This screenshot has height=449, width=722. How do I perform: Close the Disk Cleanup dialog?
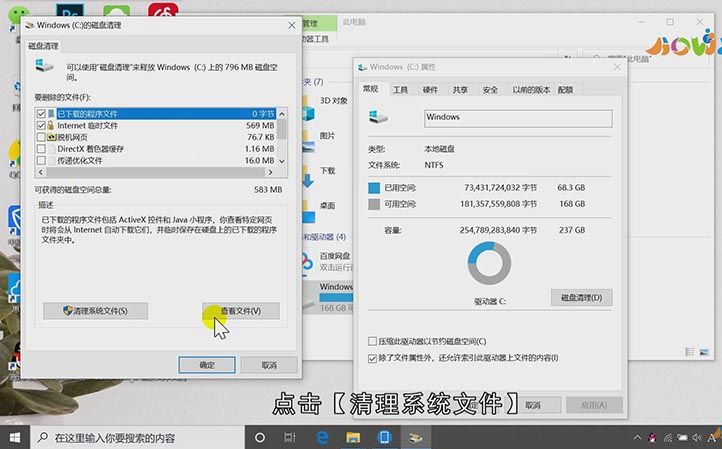(291, 25)
